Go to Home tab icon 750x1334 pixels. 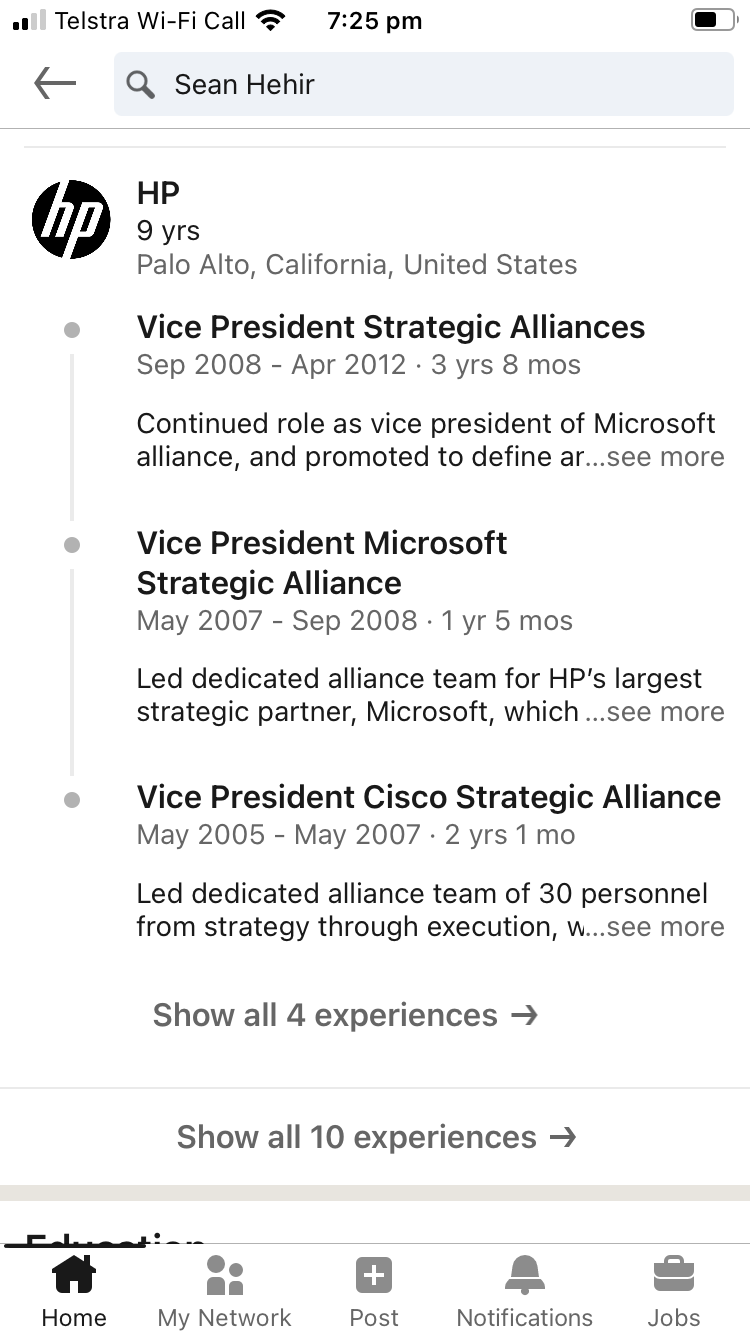(x=74, y=1275)
